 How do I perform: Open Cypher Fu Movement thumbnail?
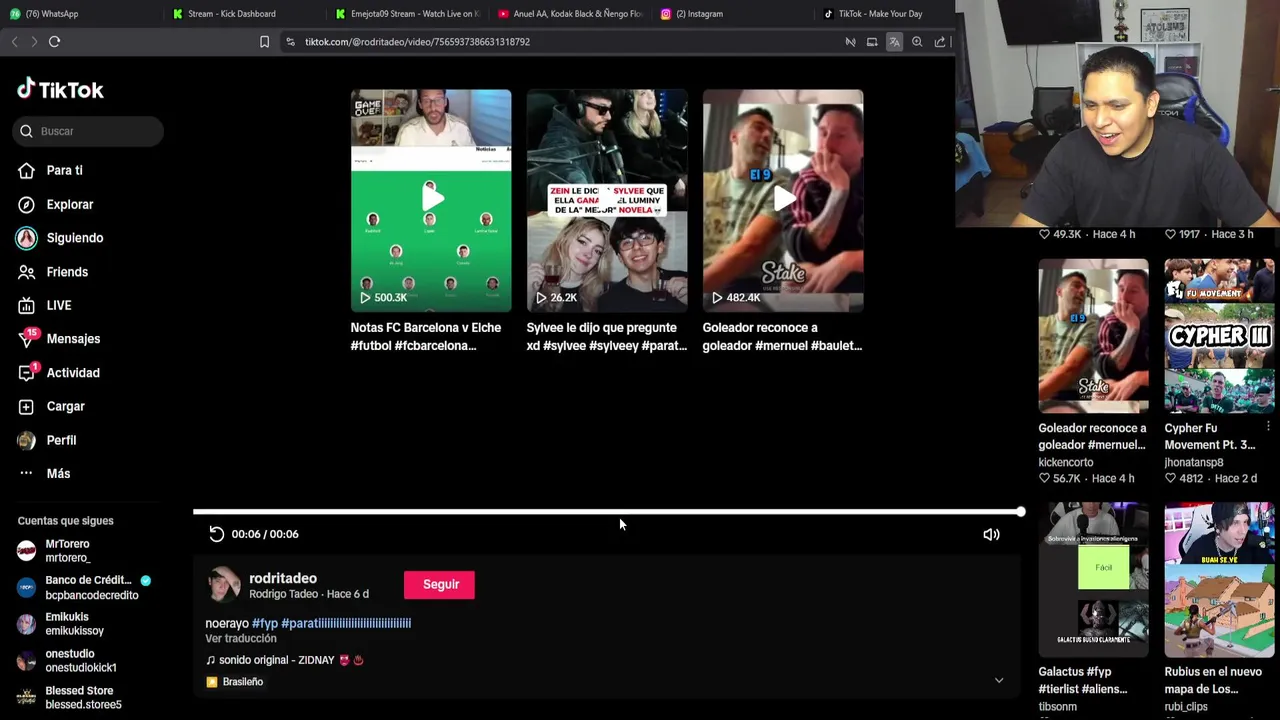pos(1219,335)
